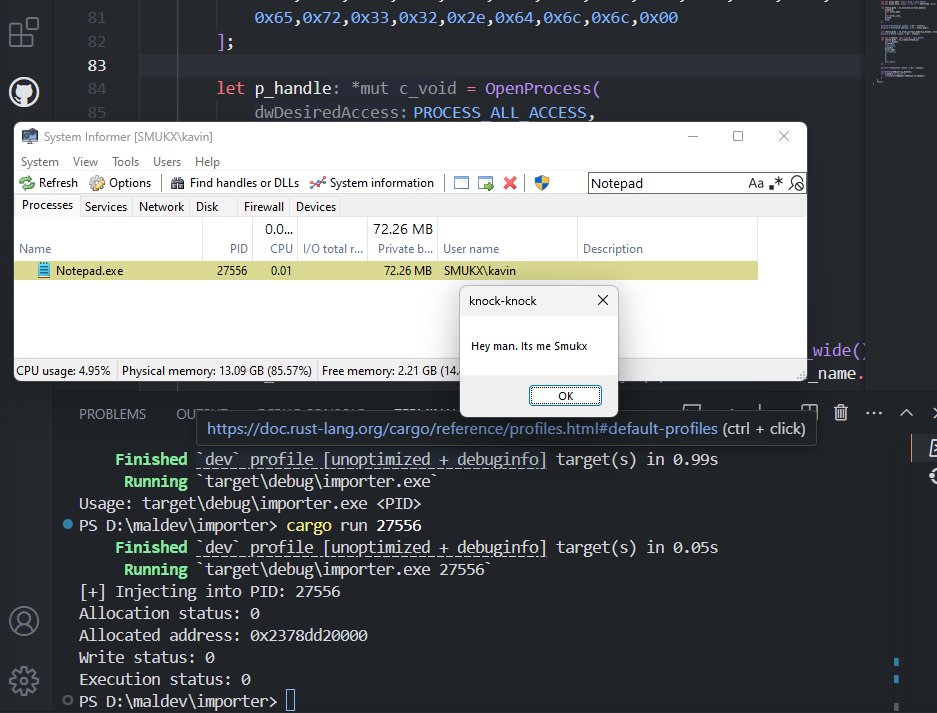Open the View menu in System Informer

click(x=85, y=162)
